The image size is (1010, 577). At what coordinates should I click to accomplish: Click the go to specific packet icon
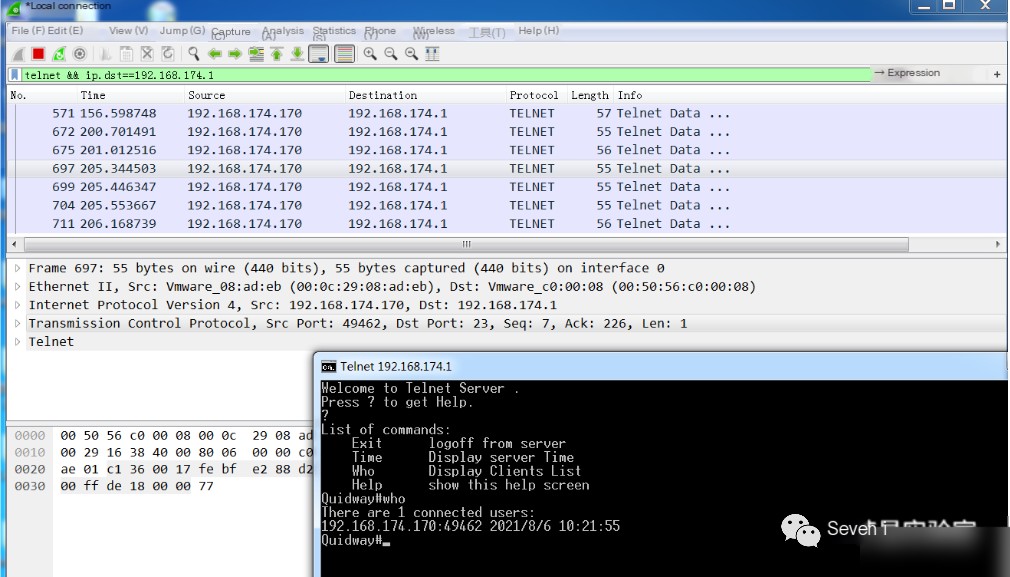[256, 54]
